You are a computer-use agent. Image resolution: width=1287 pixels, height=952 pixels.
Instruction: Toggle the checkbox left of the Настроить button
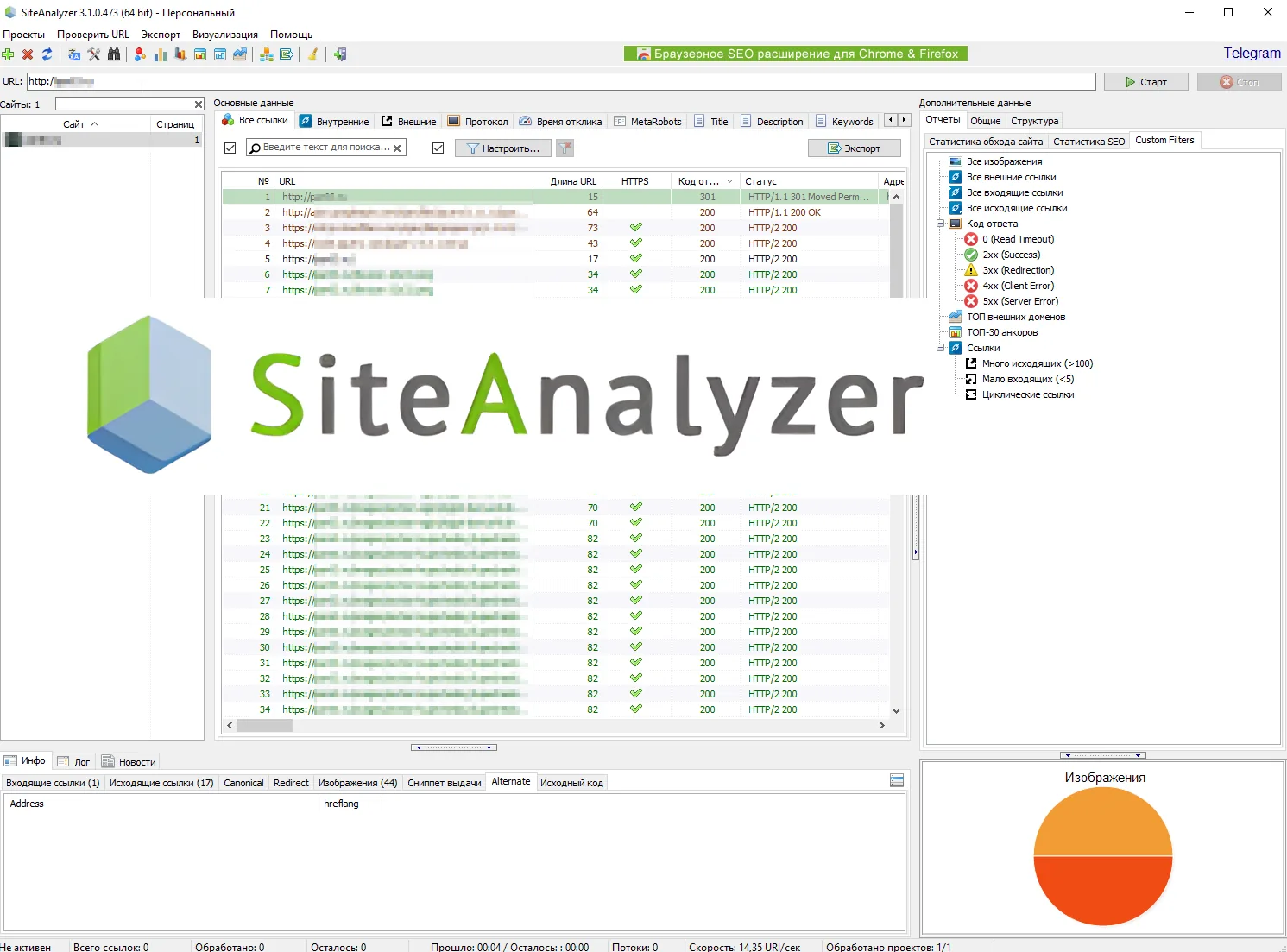tap(438, 148)
